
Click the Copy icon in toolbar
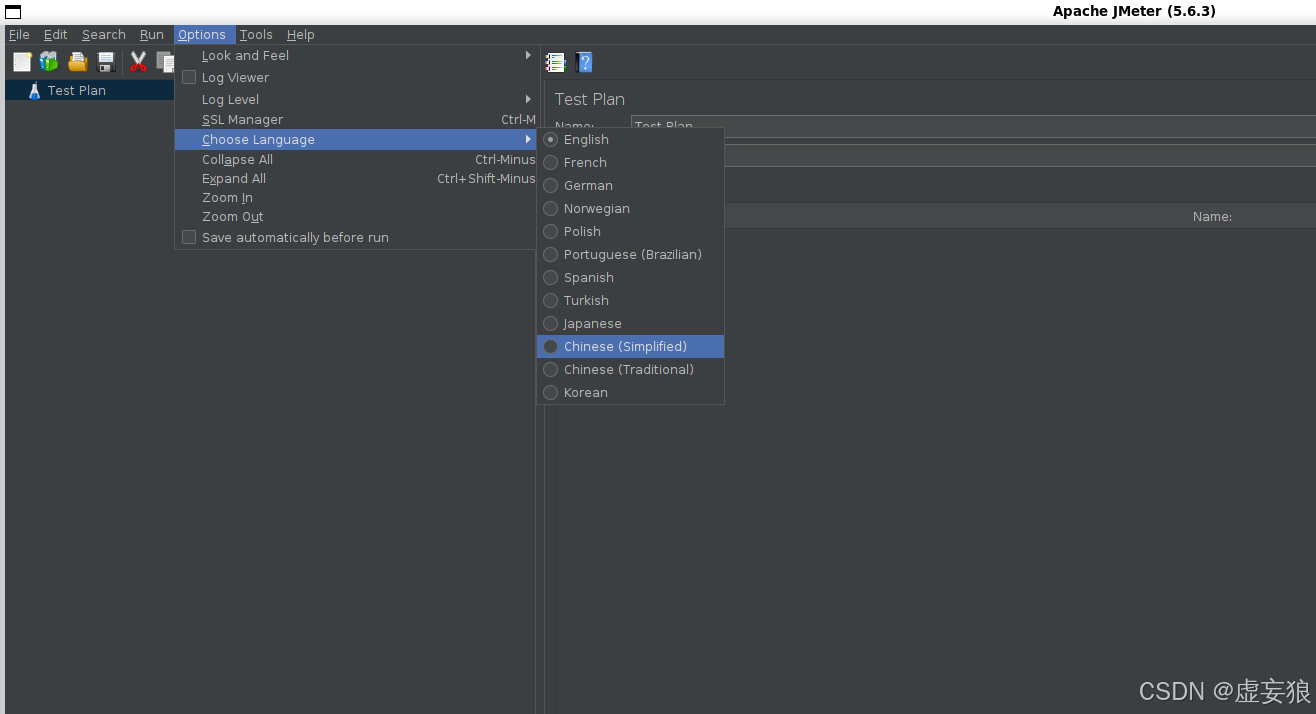click(165, 62)
